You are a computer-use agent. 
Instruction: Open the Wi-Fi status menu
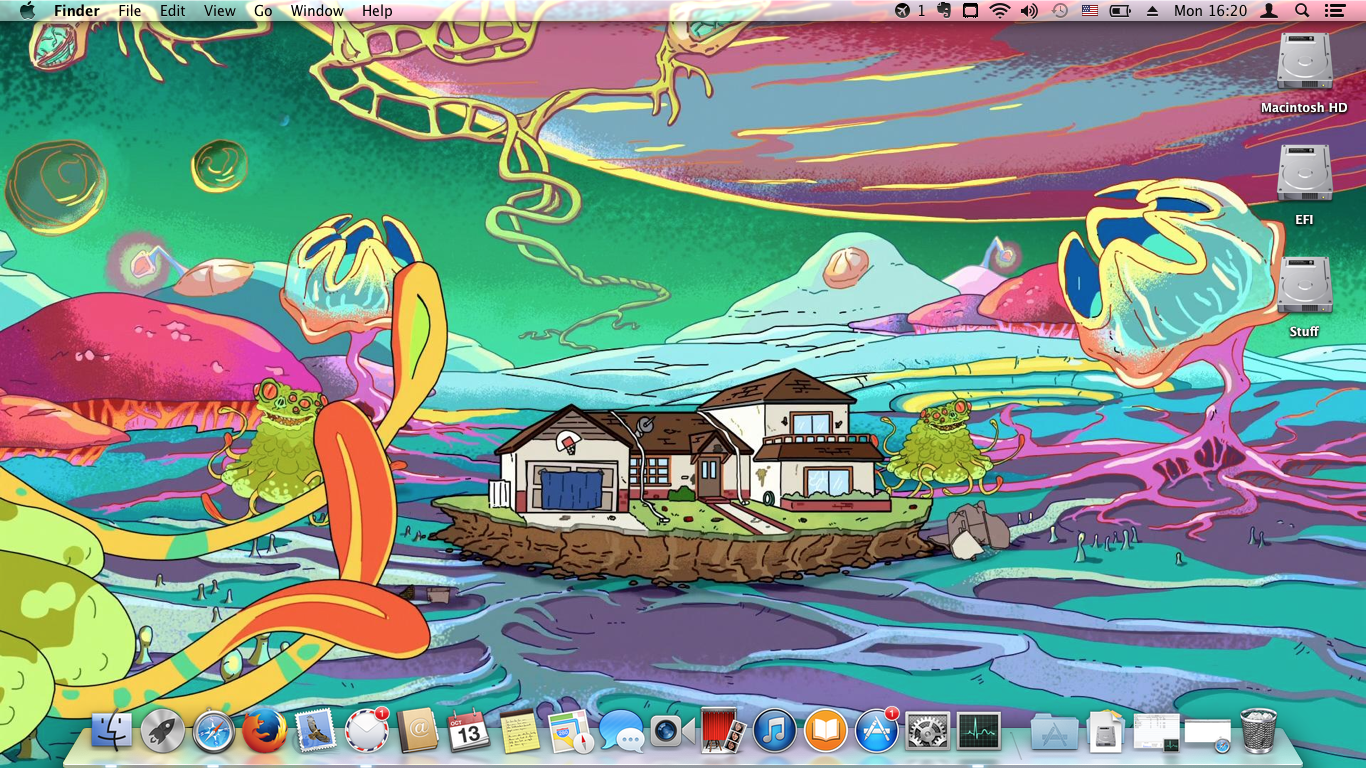click(999, 11)
